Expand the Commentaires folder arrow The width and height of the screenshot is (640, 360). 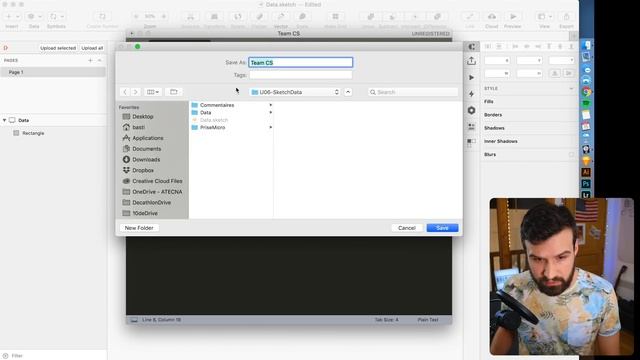pyautogui.click(x=270, y=105)
